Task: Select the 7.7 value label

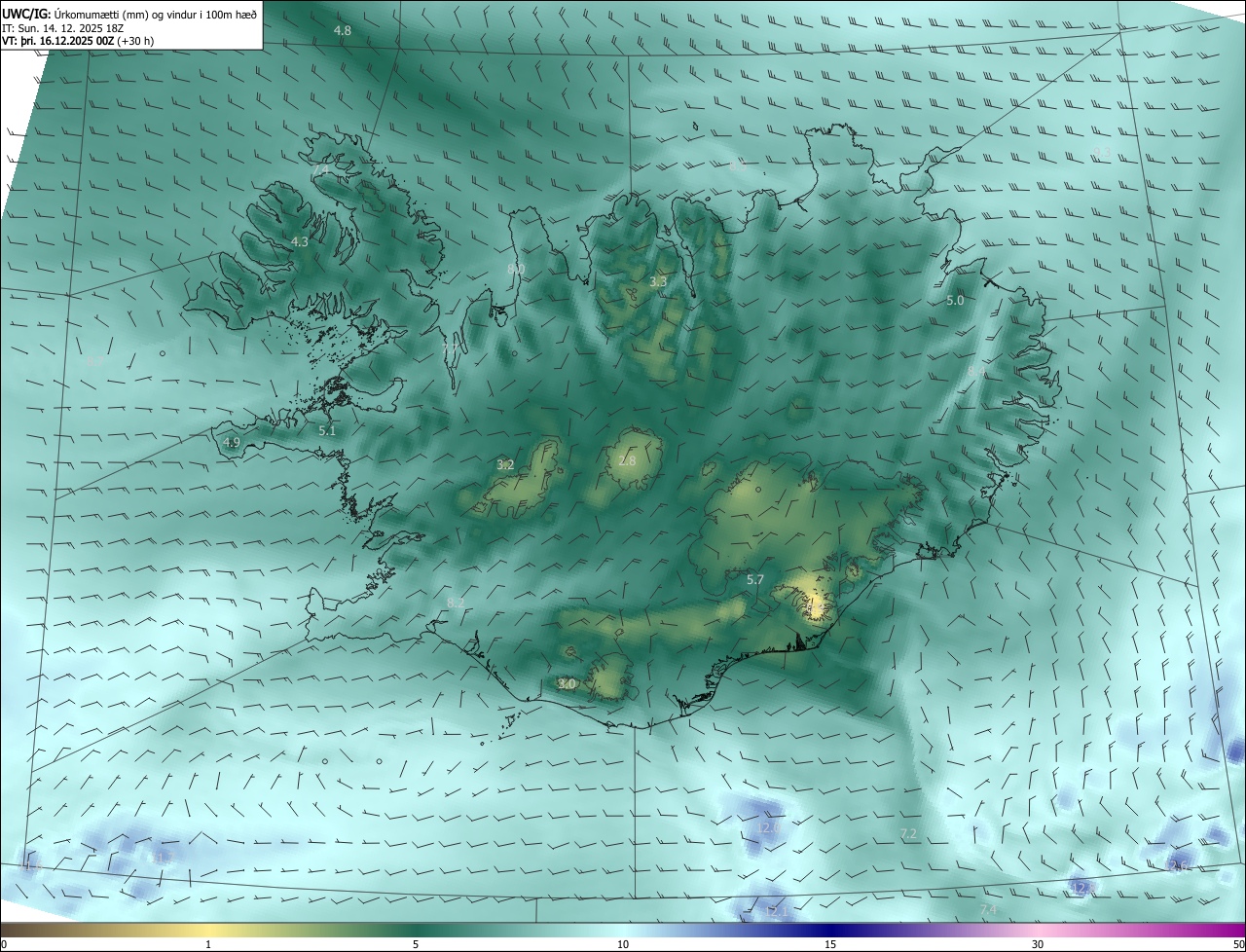Action: (x=450, y=348)
